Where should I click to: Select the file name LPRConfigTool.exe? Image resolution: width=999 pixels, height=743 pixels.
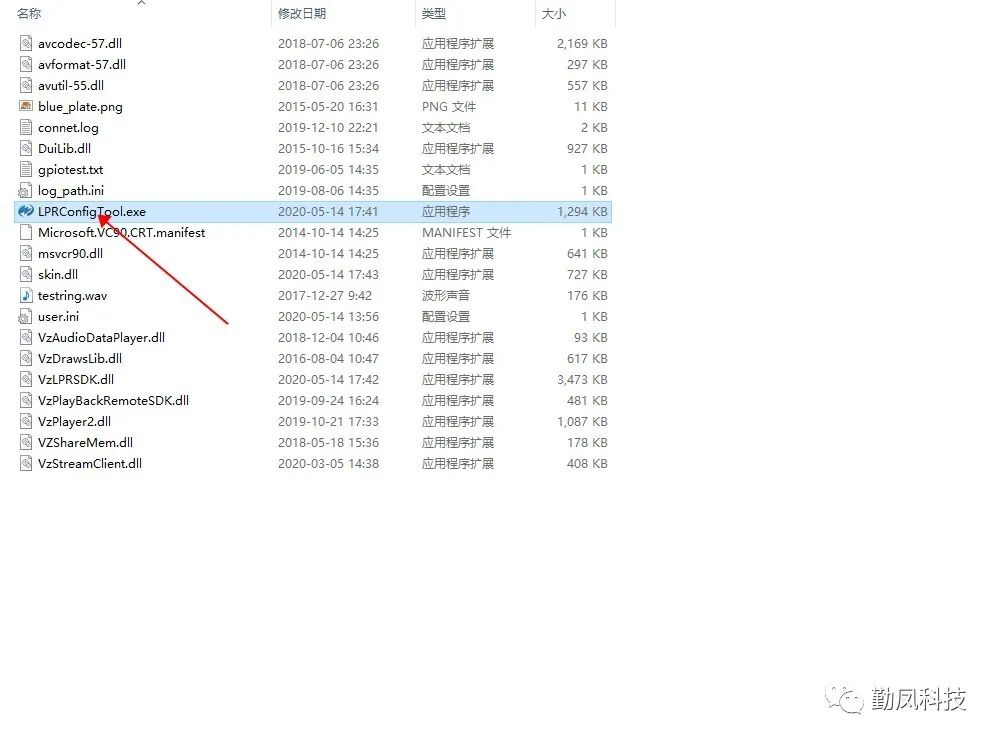[x=92, y=212]
